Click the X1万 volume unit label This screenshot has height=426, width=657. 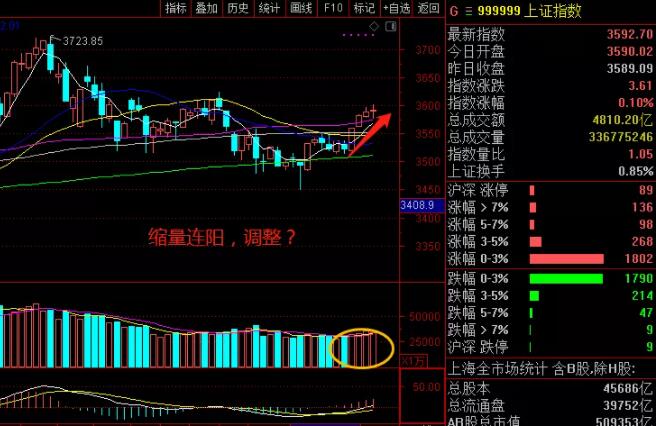(414, 361)
